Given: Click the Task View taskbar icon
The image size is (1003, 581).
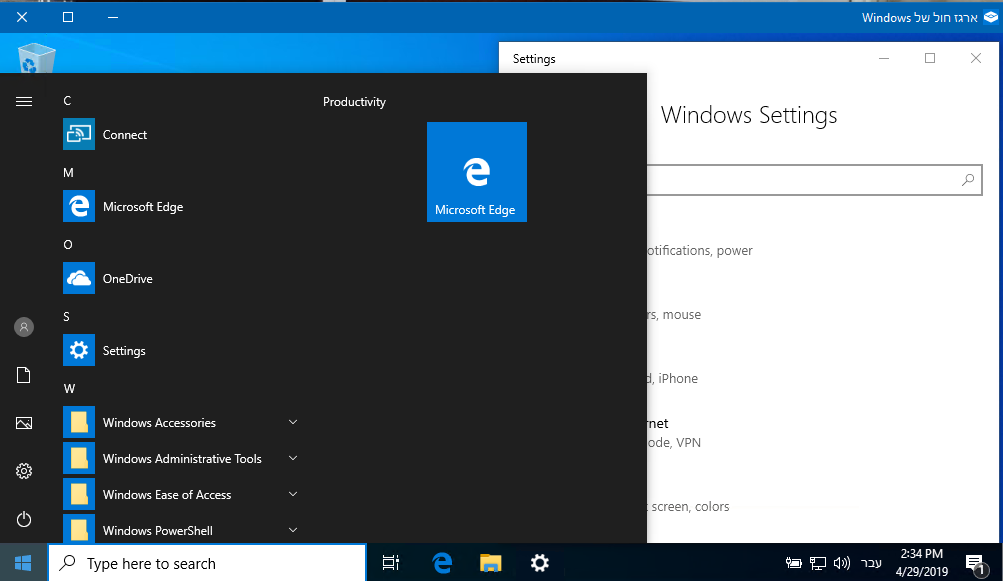Looking at the screenshot, I should [x=391, y=563].
